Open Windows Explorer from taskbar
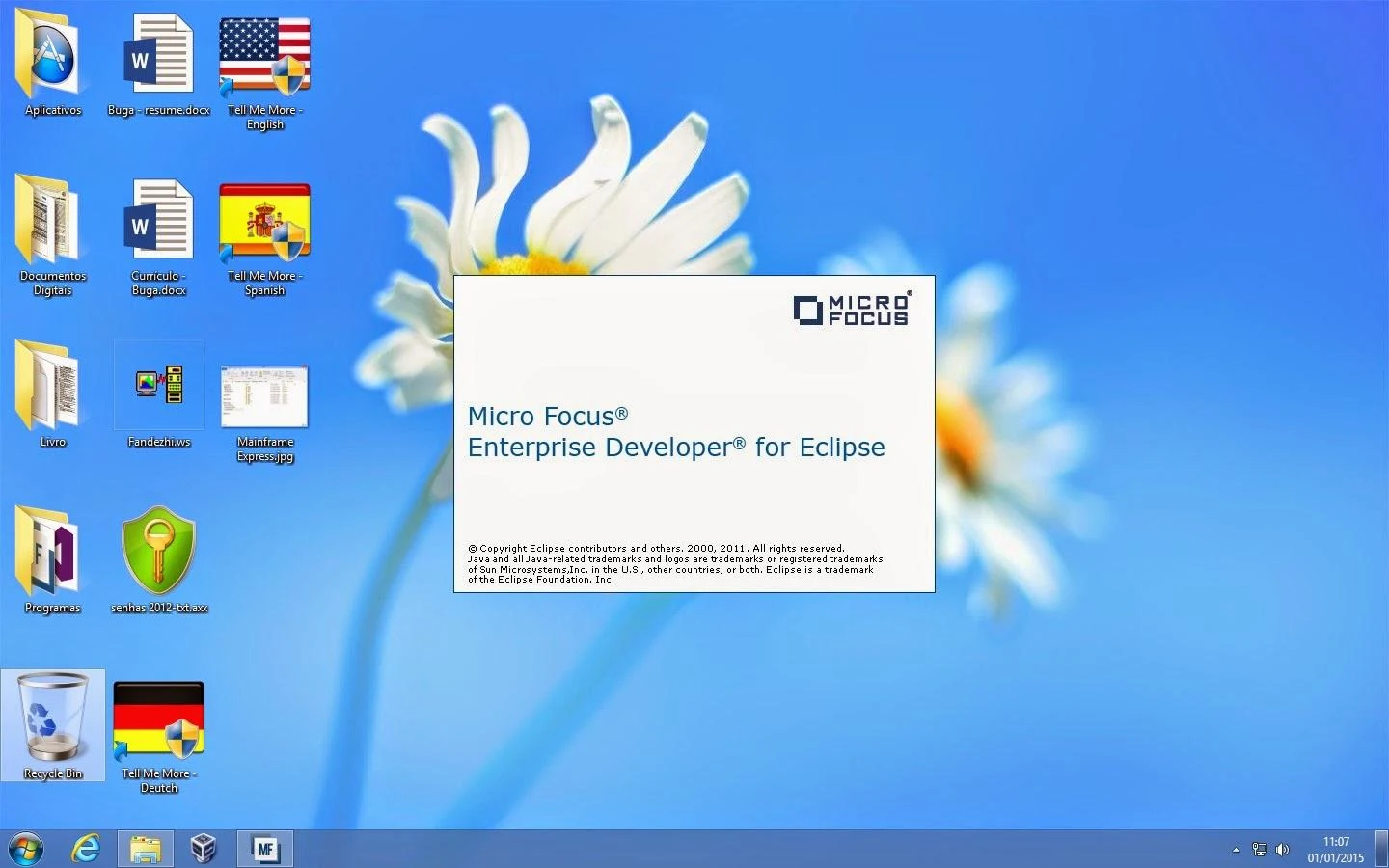 point(146,849)
